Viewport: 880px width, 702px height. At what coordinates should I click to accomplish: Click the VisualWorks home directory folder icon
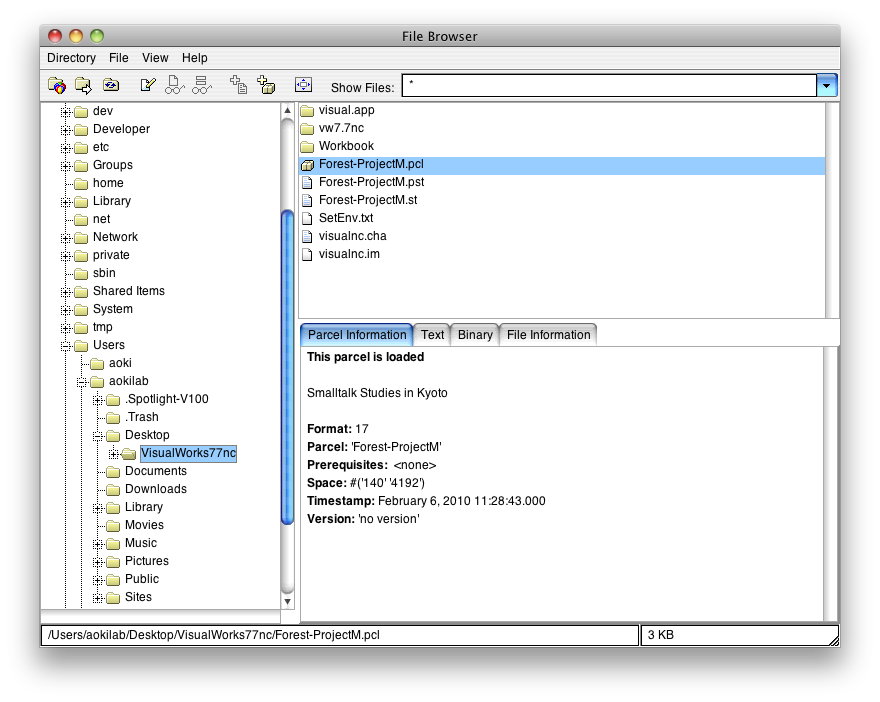click(57, 86)
